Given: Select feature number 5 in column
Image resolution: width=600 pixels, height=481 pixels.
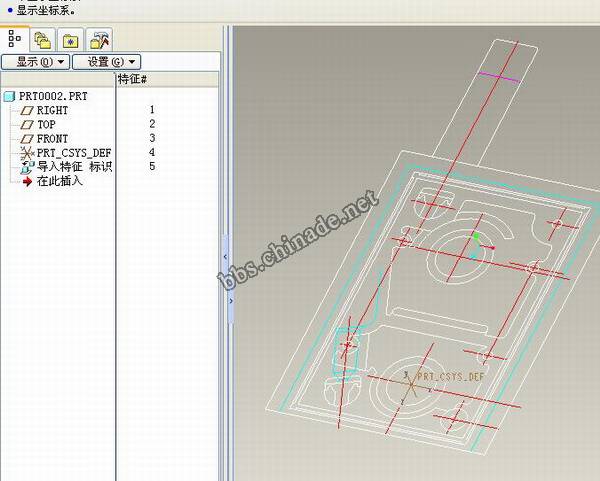Looking at the screenshot, I should [152, 166].
